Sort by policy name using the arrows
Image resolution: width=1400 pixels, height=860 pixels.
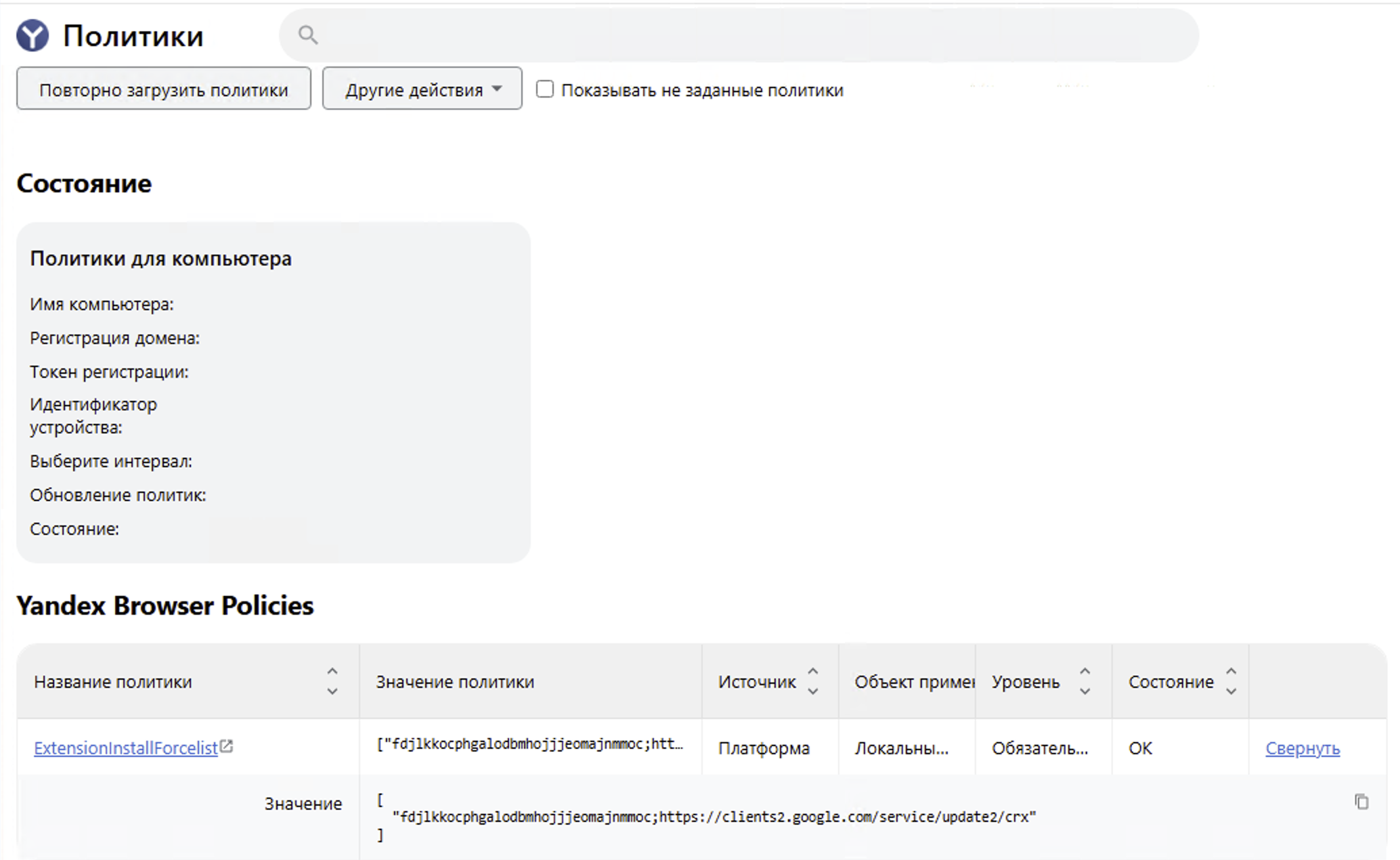(332, 681)
